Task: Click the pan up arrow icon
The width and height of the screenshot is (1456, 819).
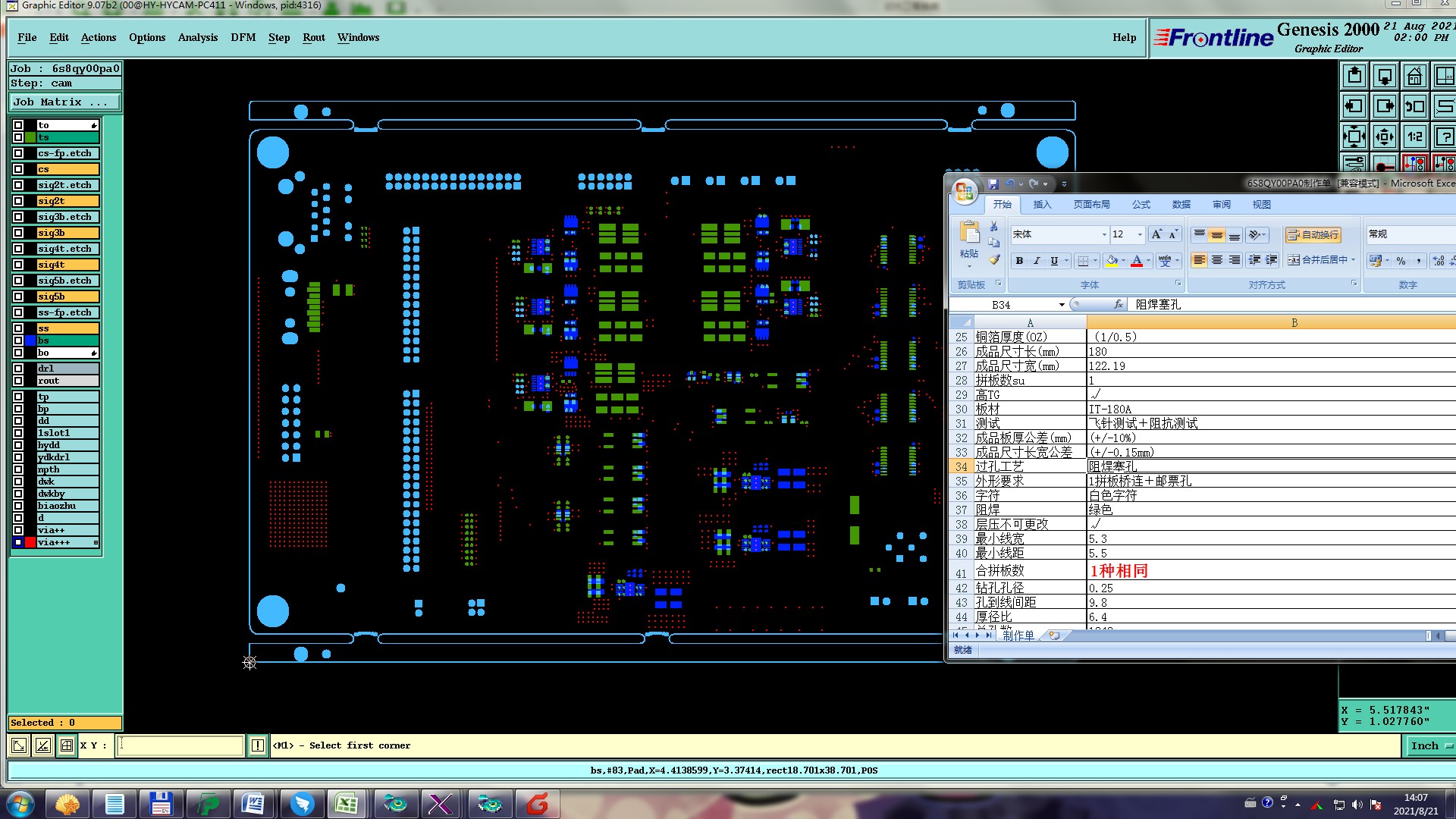Action: (1354, 76)
